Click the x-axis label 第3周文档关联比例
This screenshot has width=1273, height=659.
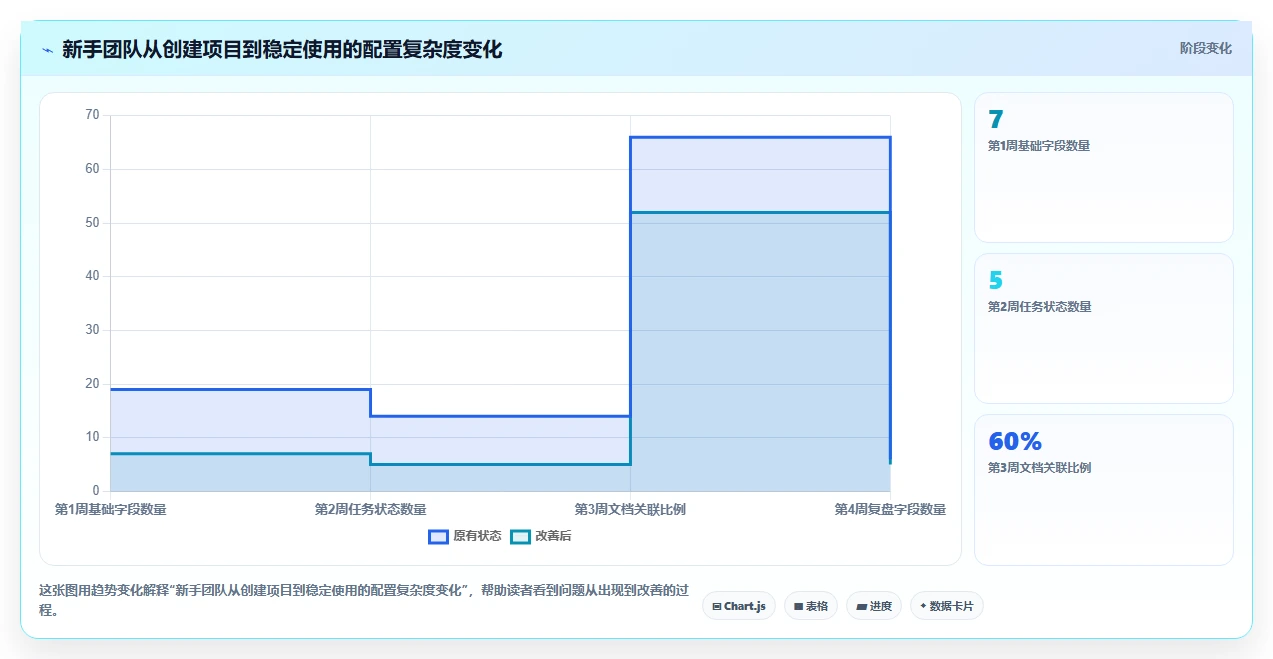coord(630,509)
